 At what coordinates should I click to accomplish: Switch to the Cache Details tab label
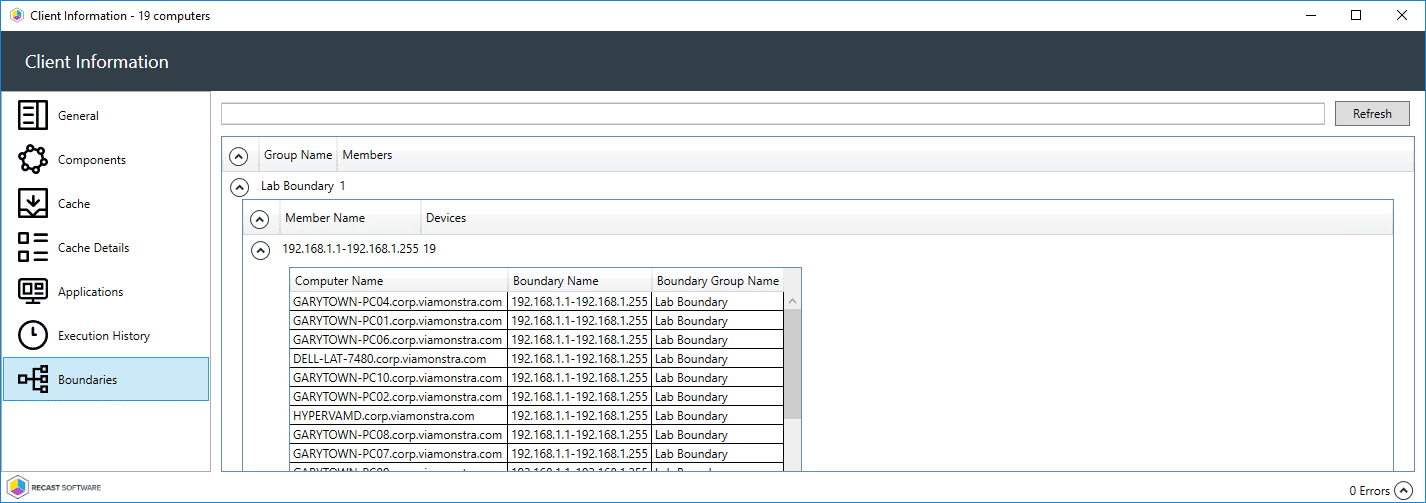[x=93, y=248]
